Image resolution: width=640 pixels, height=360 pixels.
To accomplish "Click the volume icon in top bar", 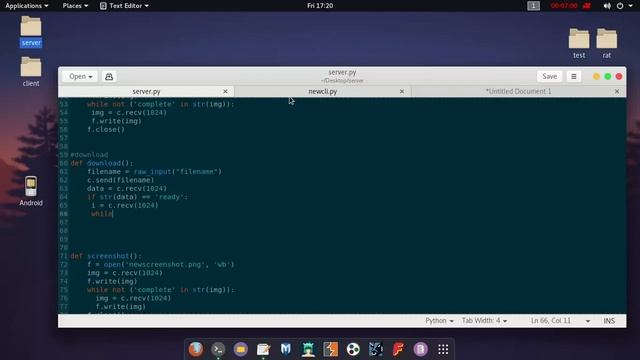I will pyautogui.click(x=607, y=6).
